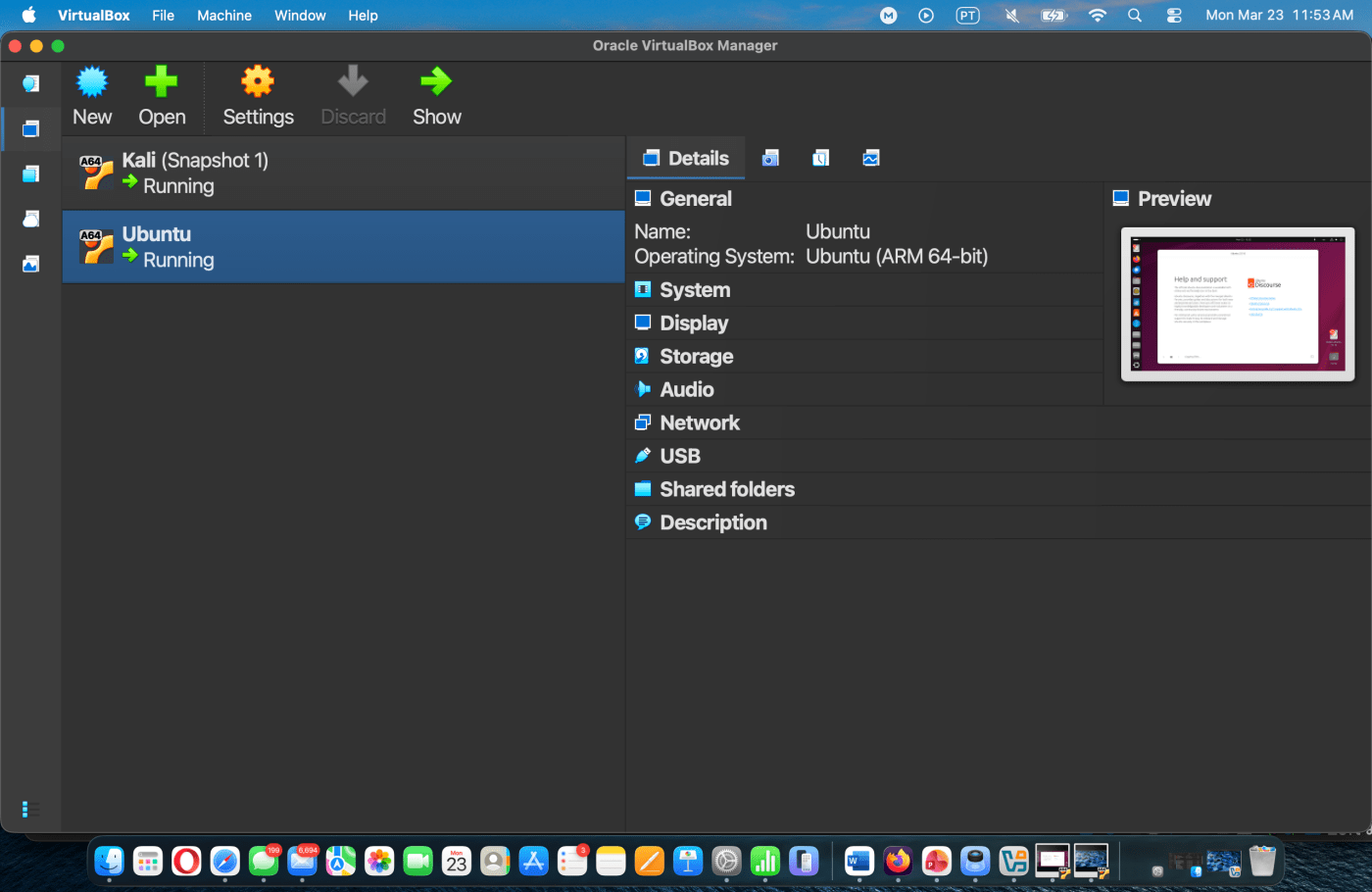Click Show to display the VM window
Image resolution: width=1372 pixels, height=892 pixels.
click(x=436, y=97)
